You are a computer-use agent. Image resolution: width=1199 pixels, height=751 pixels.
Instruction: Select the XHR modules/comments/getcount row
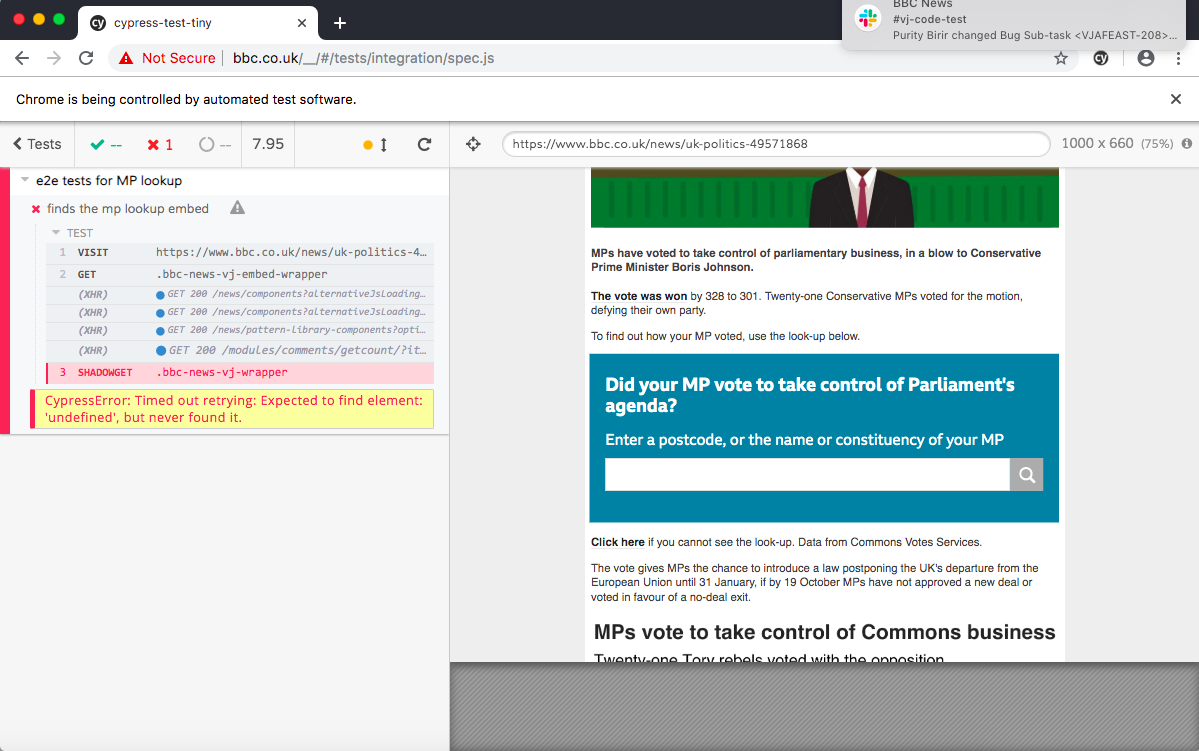[x=240, y=350]
